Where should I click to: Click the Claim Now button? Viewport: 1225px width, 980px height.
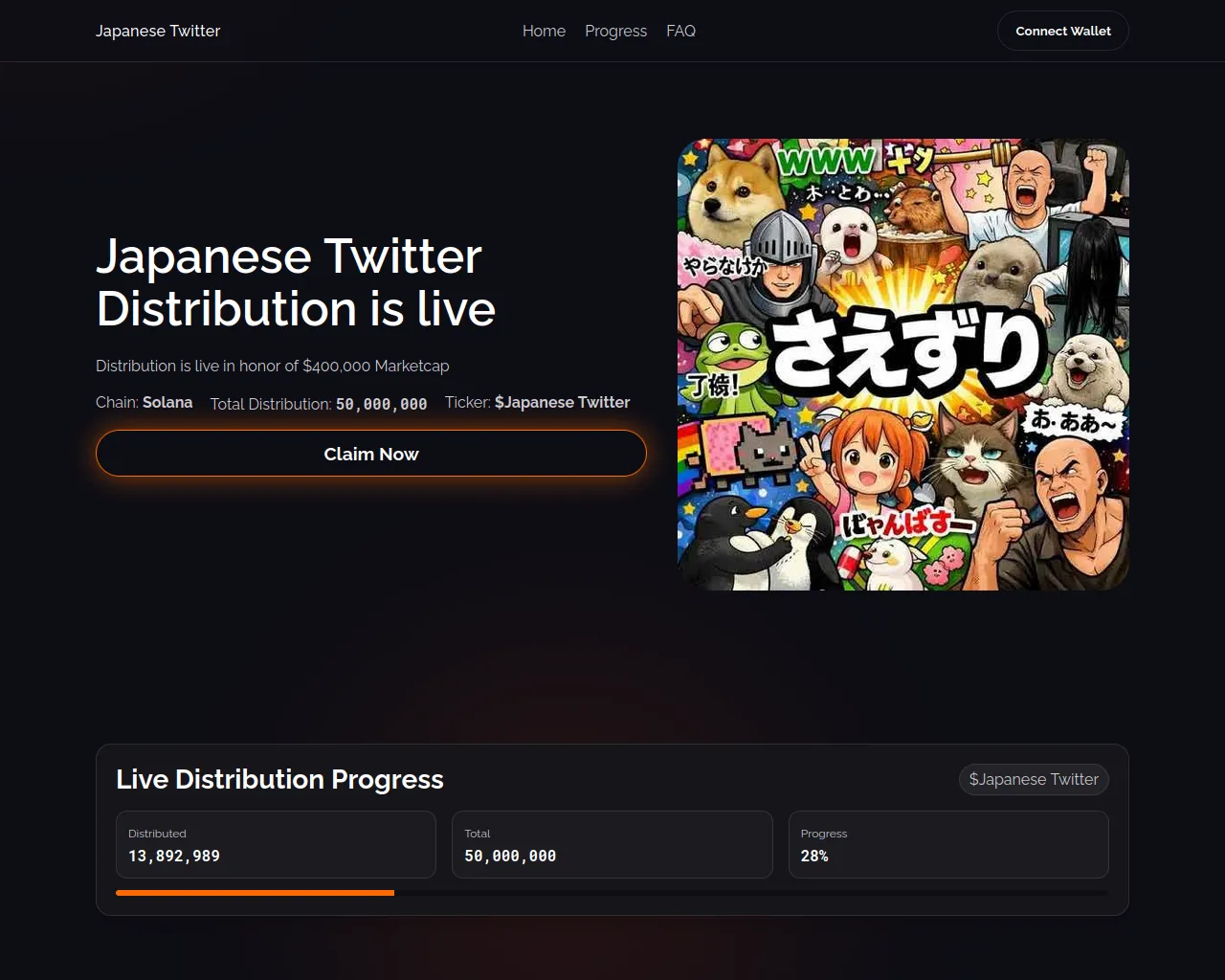coord(371,454)
